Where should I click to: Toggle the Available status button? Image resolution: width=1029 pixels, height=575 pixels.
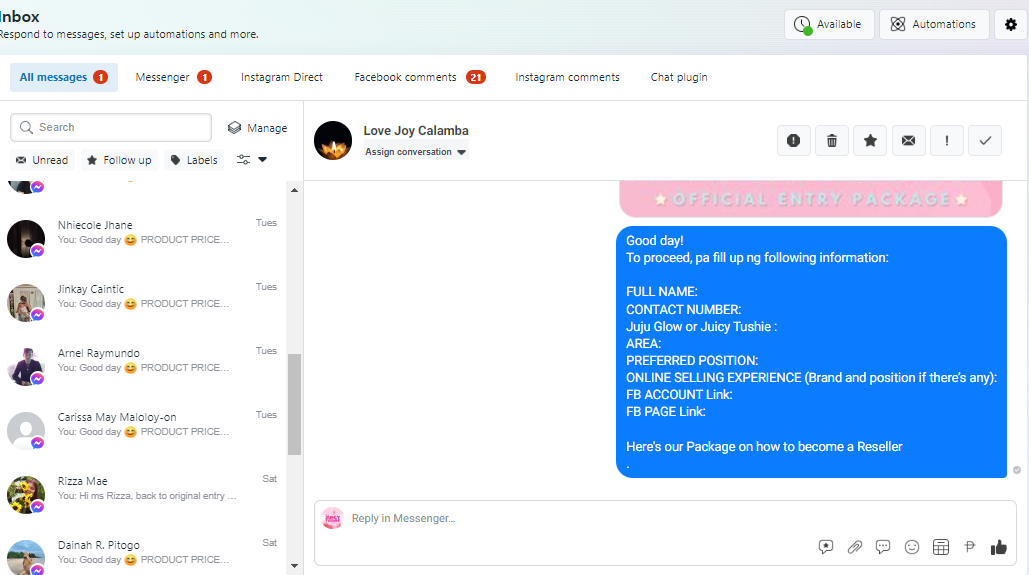click(x=829, y=24)
